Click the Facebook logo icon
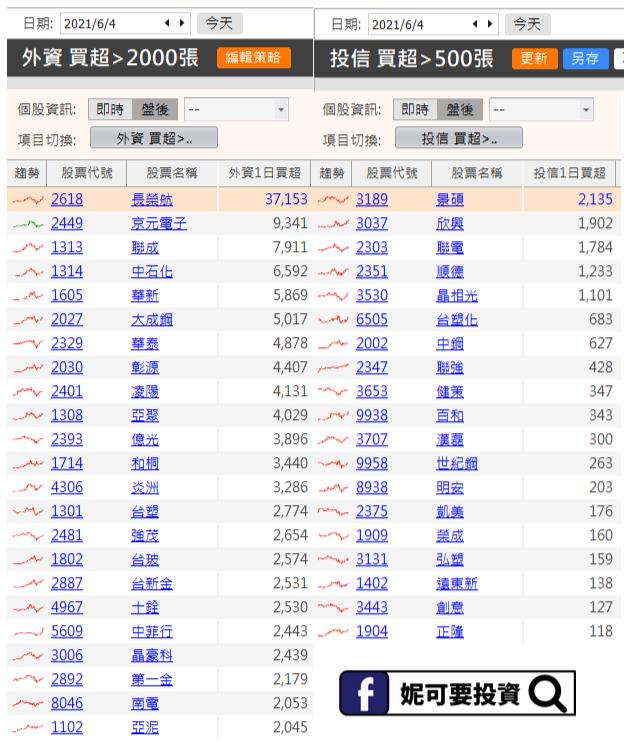Image resolution: width=627 pixels, height=742 pixels. point(365,693)
